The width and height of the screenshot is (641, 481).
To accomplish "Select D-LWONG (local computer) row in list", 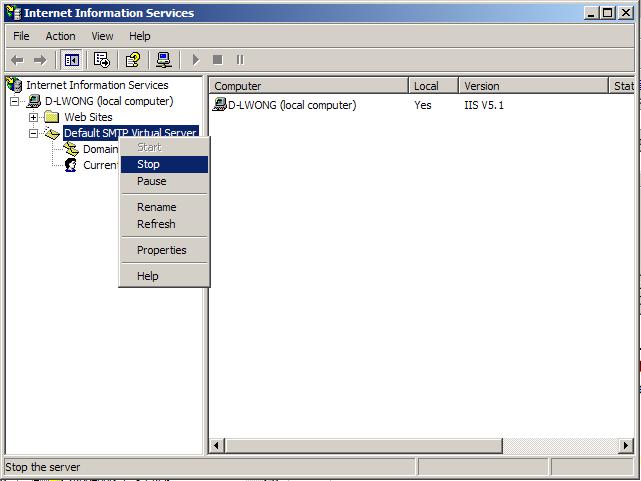I will (292, 105).
